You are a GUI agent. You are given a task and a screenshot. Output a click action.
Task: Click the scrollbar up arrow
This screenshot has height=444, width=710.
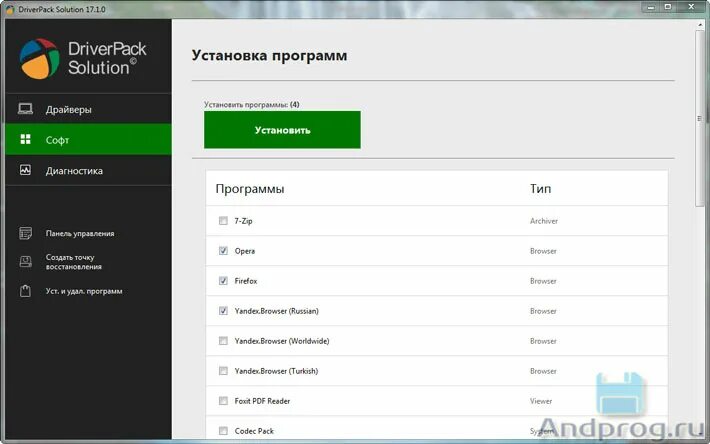coord(699,25)
